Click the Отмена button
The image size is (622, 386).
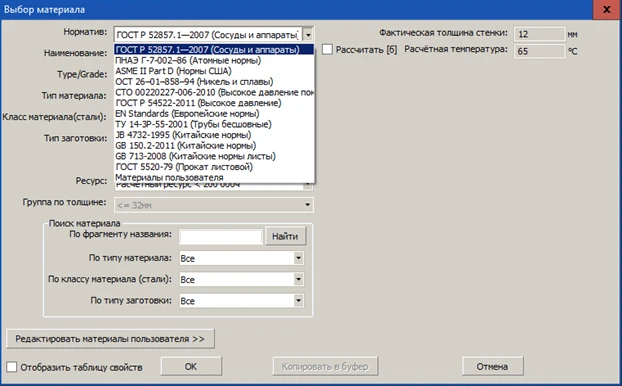[492, 367]
